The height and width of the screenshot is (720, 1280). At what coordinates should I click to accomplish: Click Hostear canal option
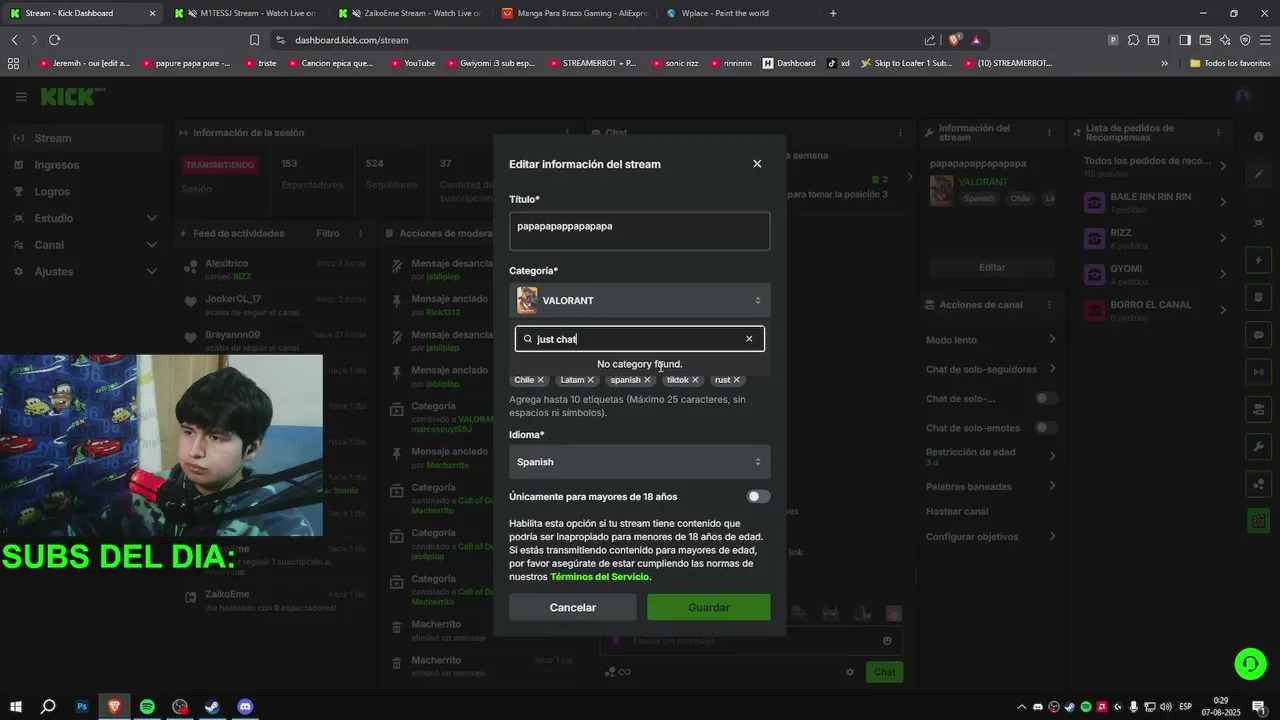click(958, 512)
